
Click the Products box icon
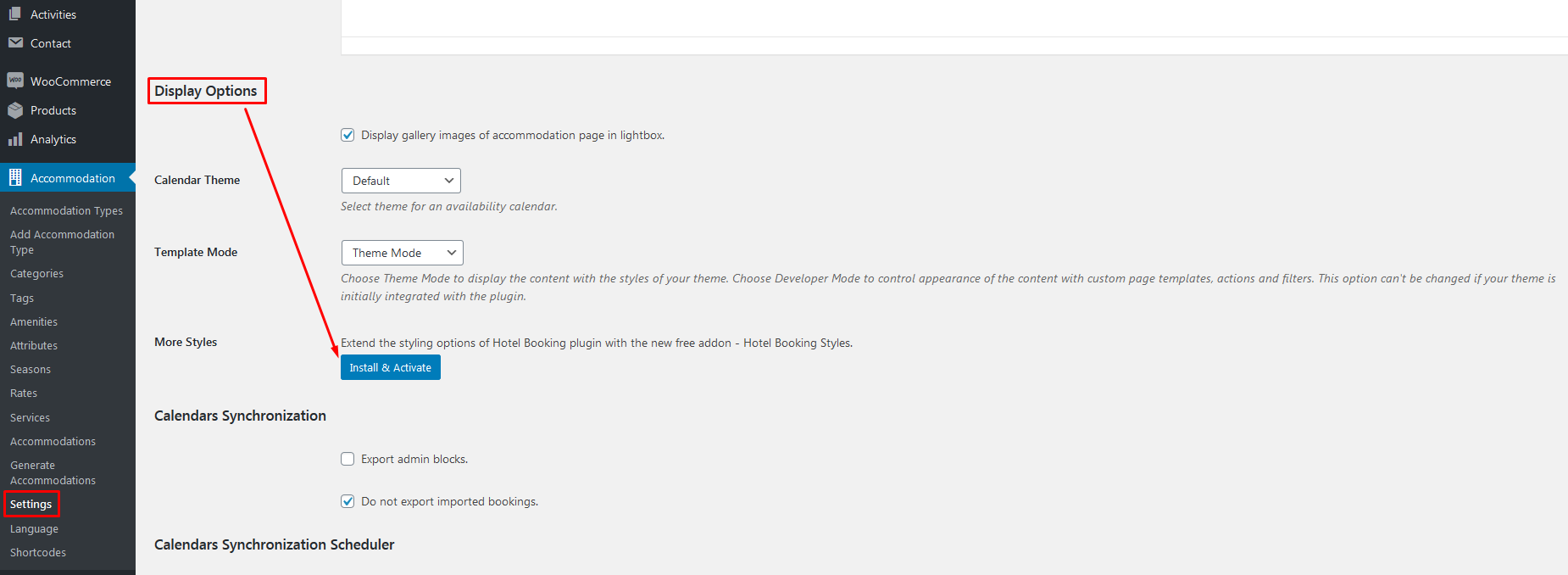[x=15, y=110]
